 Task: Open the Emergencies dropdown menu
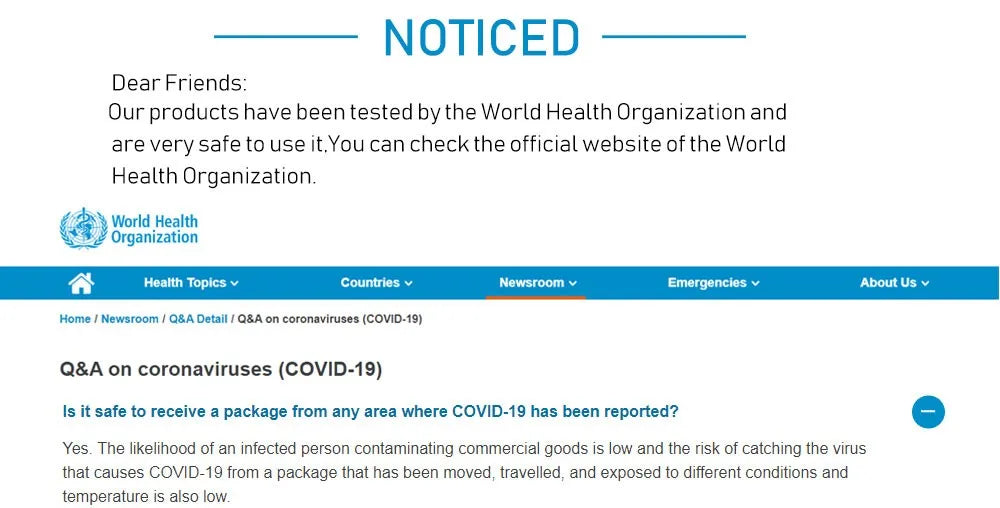(713, 283)
